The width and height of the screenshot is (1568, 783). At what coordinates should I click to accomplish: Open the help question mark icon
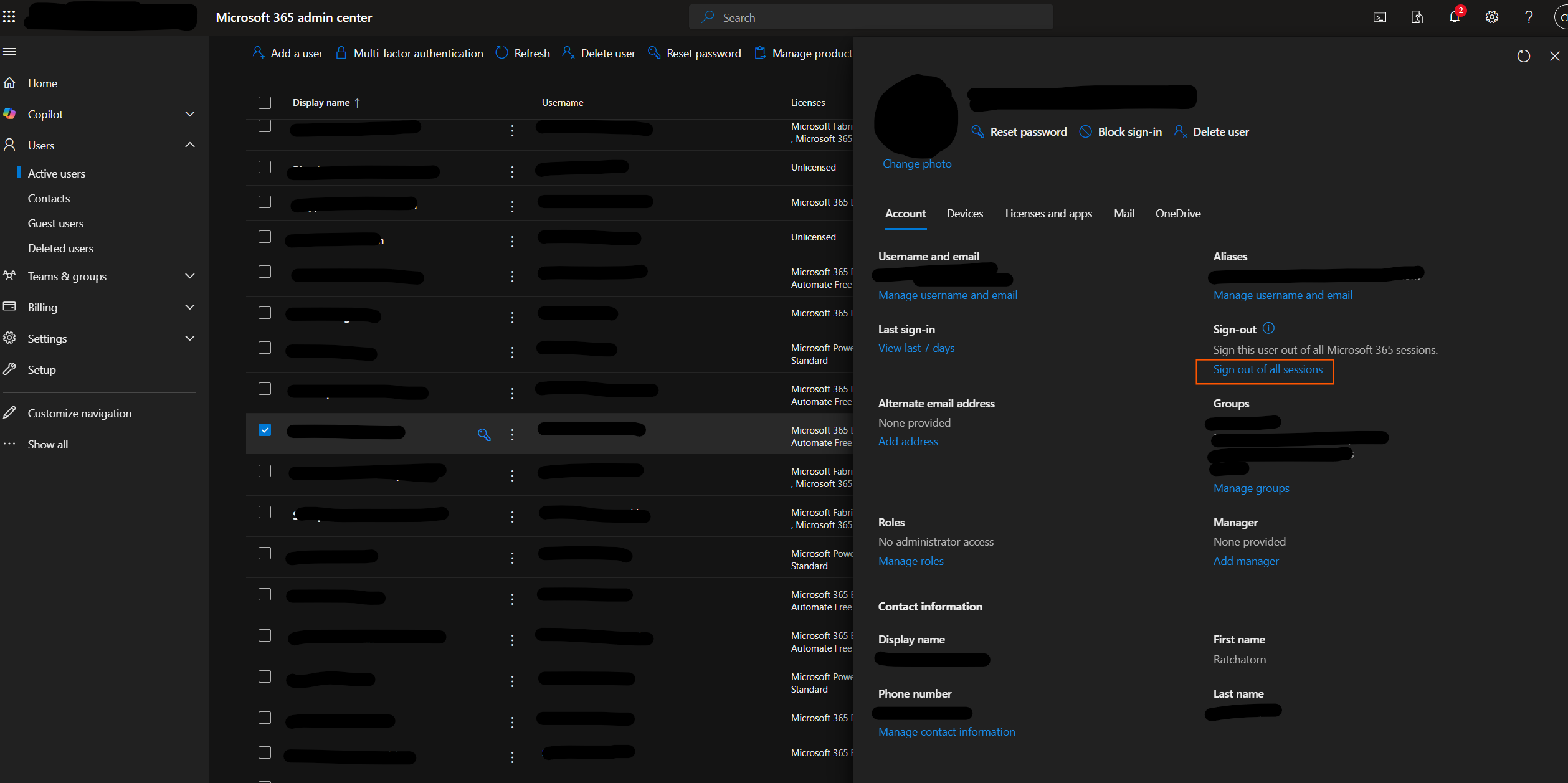1529,17
